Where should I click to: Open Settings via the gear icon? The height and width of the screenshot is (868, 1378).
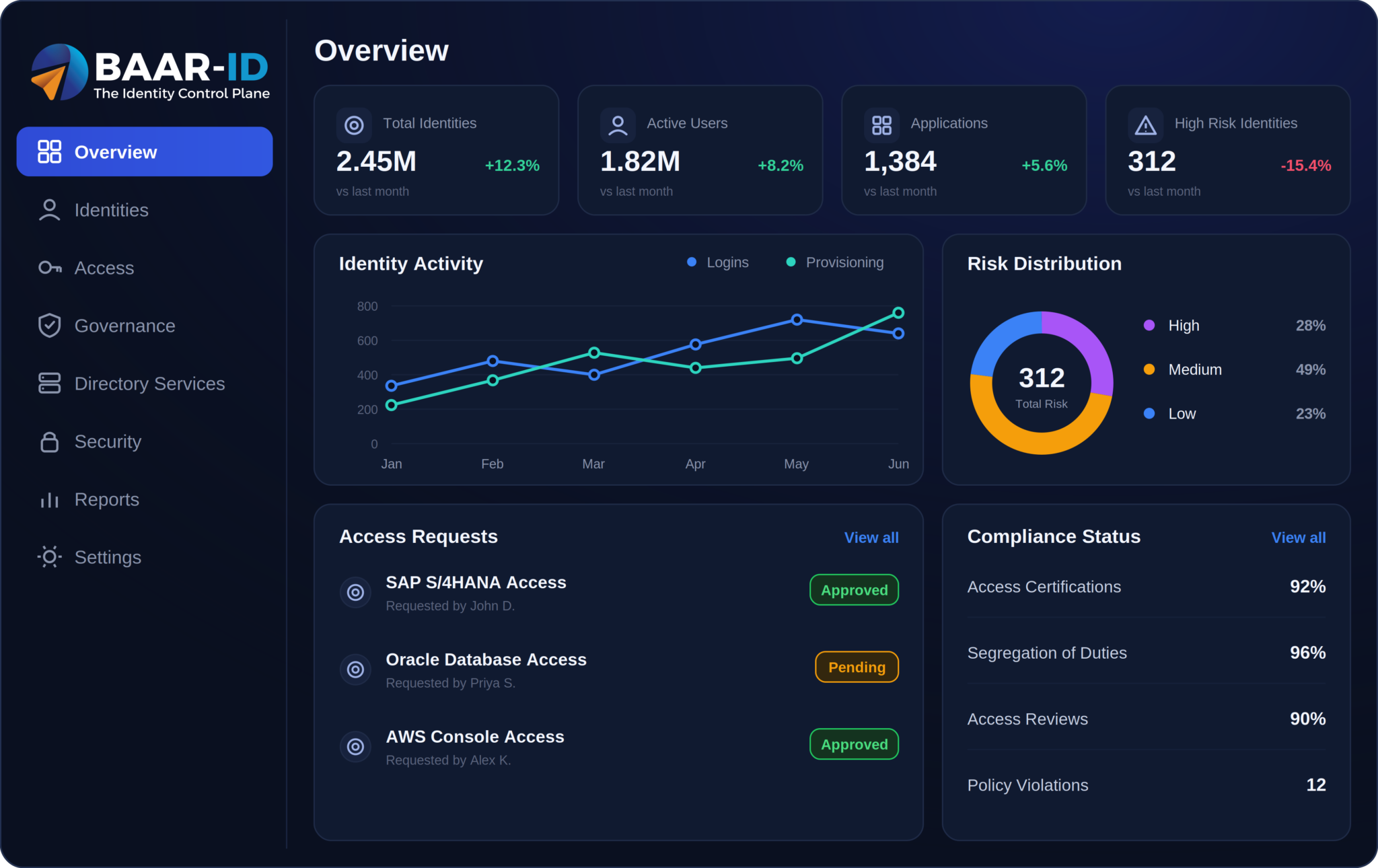(x=49, y=557)
